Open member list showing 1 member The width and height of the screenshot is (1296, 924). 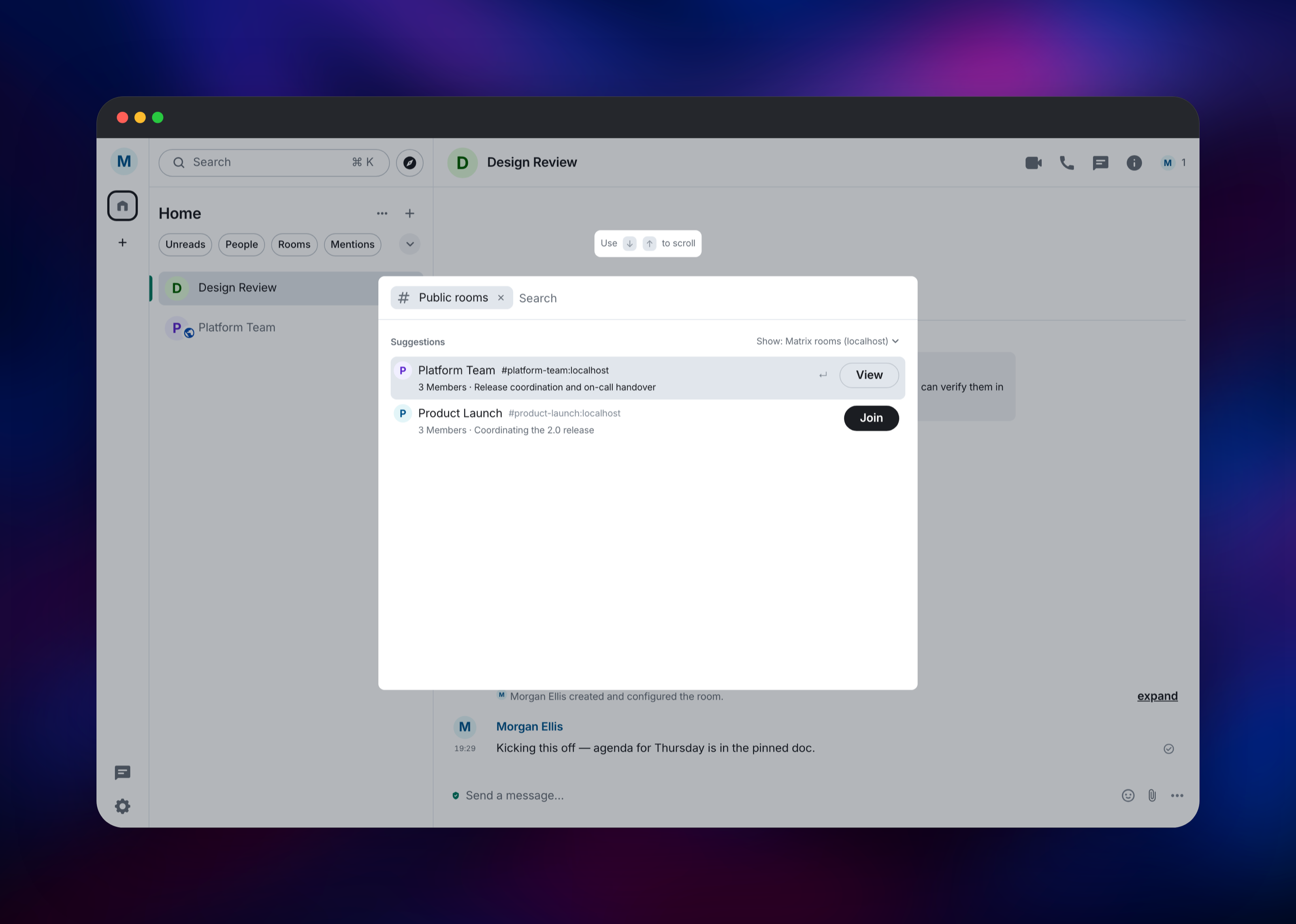click(1173, 163)
